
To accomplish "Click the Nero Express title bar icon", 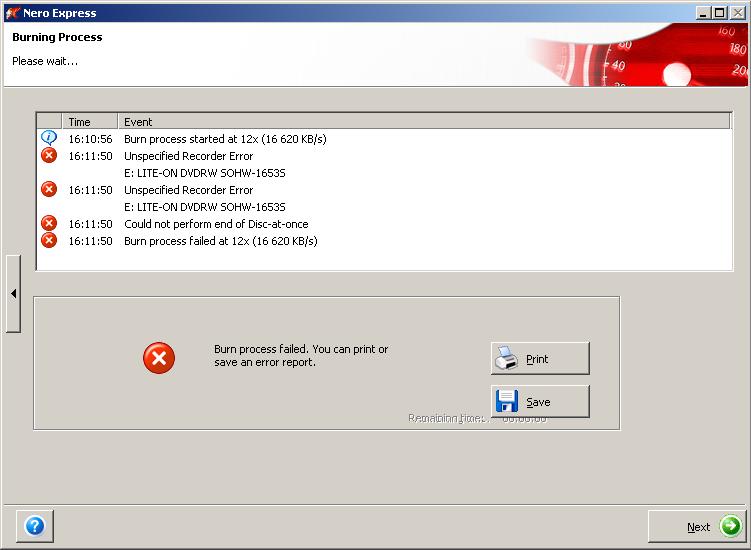I will pos(12,13).
